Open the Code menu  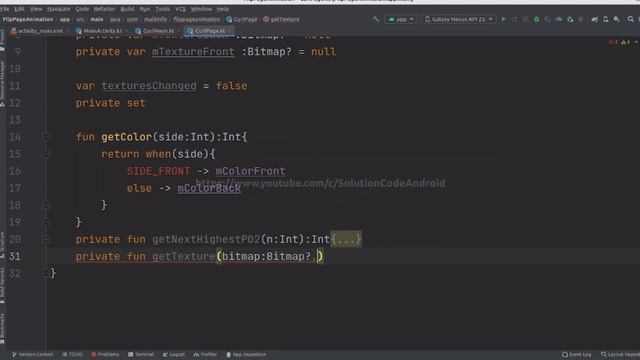pyautogui.click(x=82, y=9)
